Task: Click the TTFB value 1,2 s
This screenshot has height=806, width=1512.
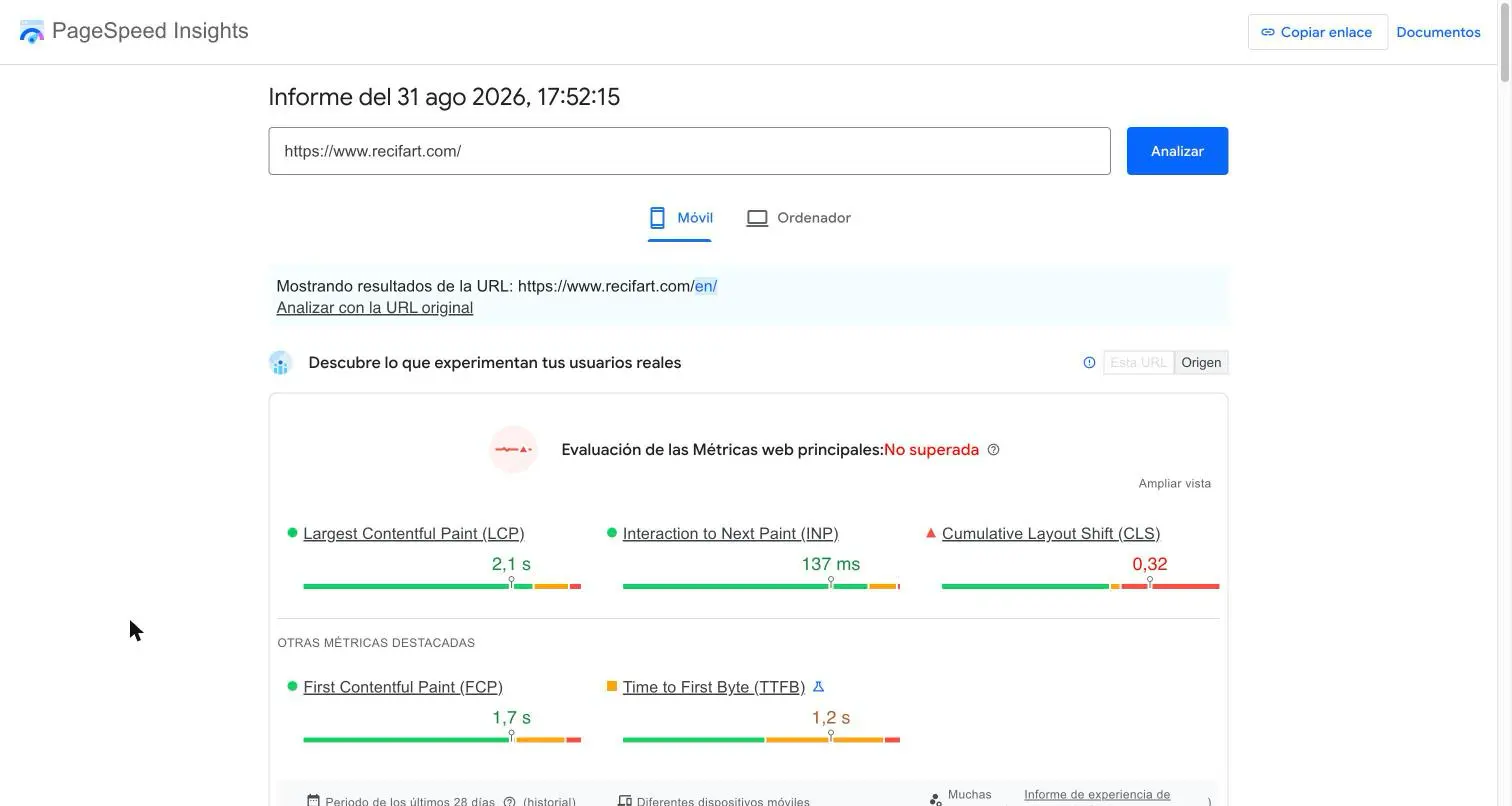Action: 831,718
